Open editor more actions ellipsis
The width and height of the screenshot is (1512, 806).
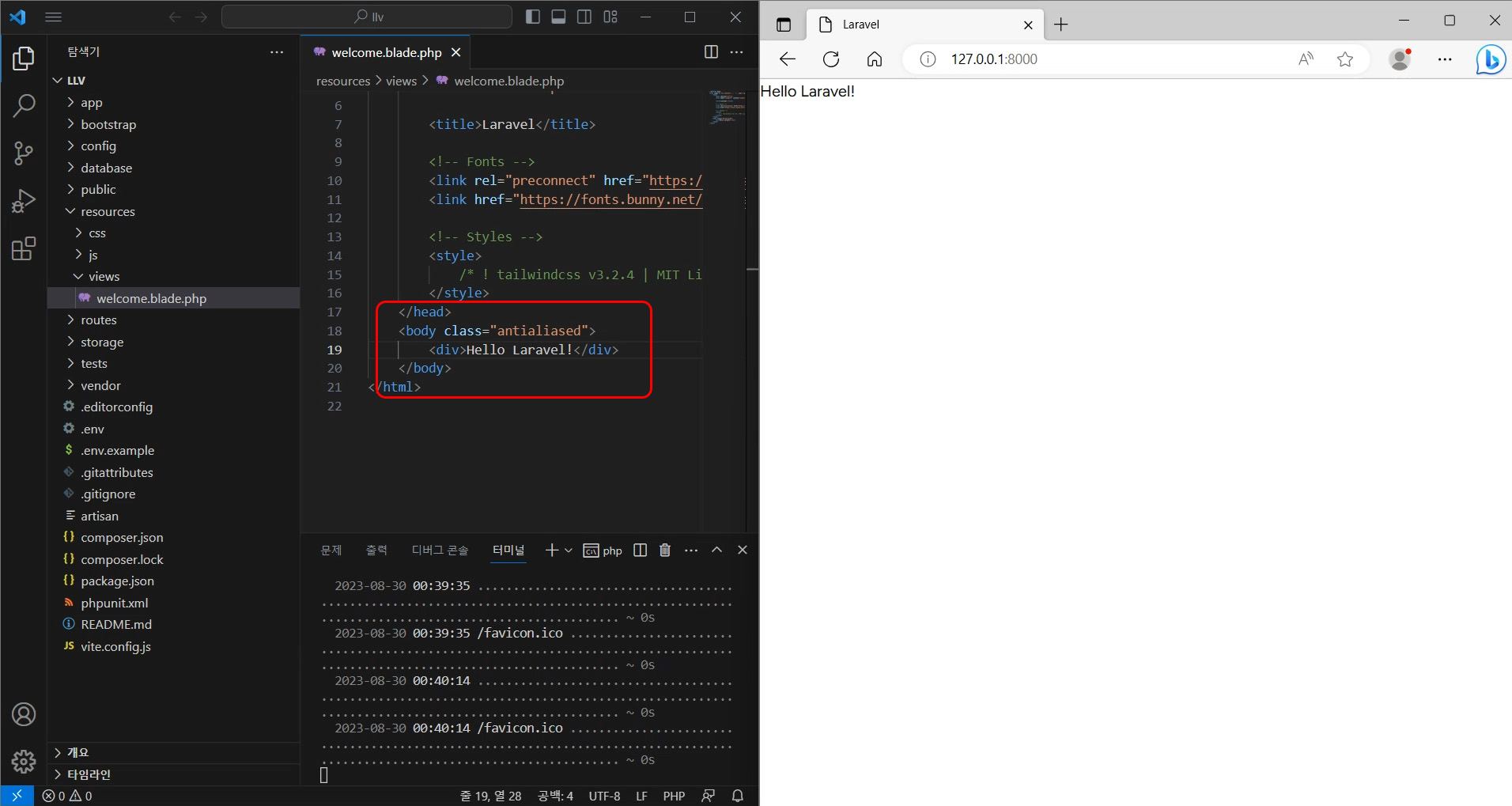coord(736,52)
